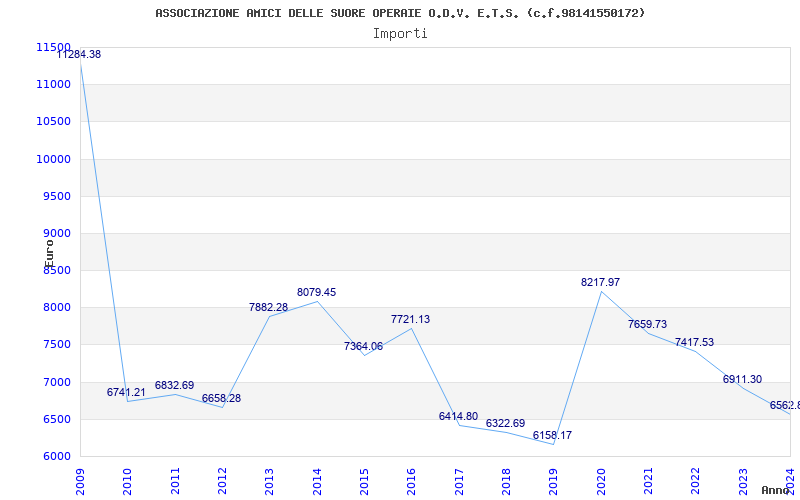Click the 2013 x-axis year label
The height and width of the screenshot is (500, 800).
point(269,482)
